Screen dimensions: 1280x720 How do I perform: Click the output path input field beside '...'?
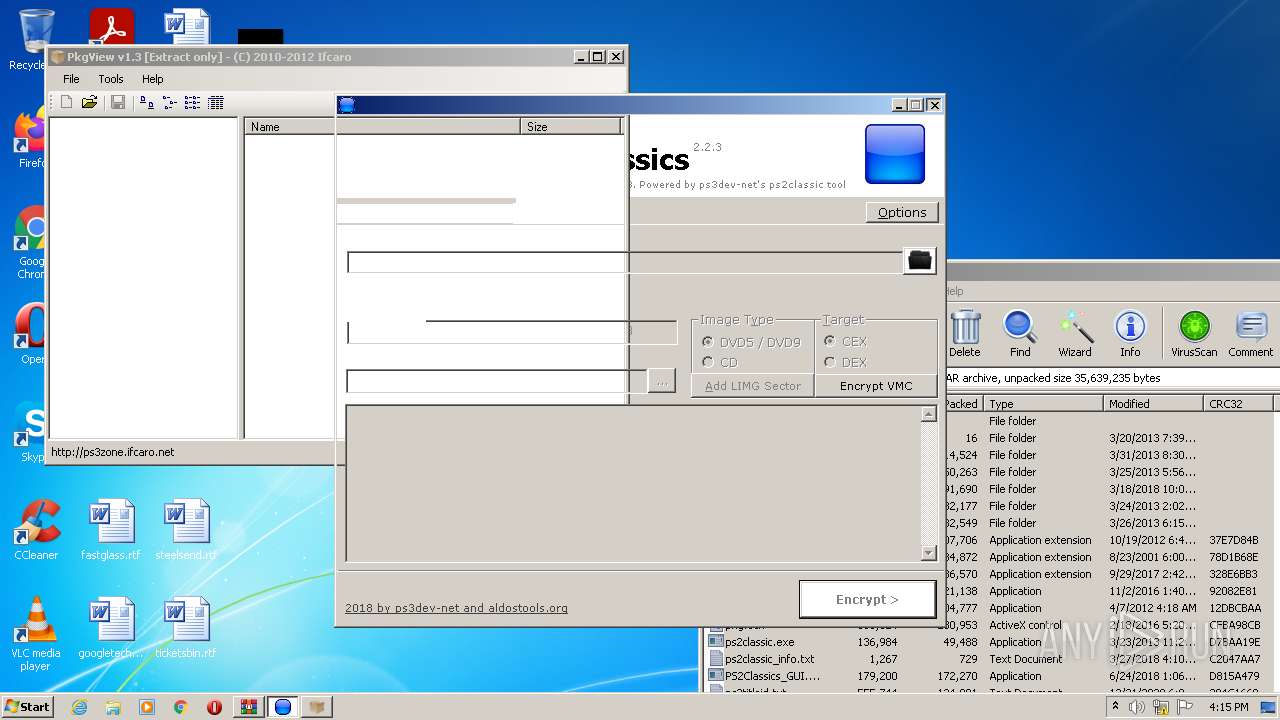point(496,381)
